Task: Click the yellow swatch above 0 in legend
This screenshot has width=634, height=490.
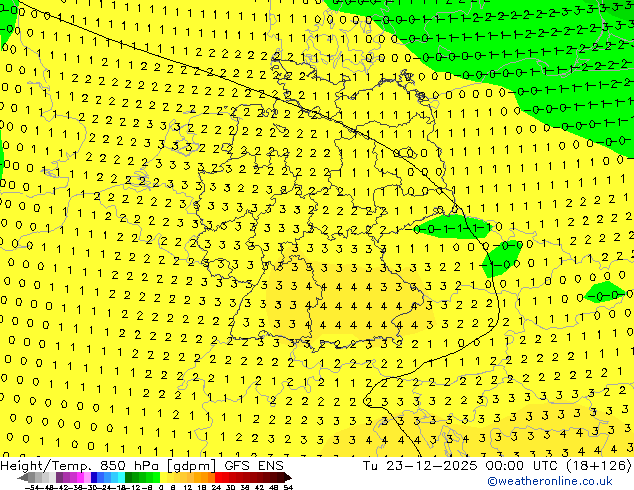Action: [163, 478]
